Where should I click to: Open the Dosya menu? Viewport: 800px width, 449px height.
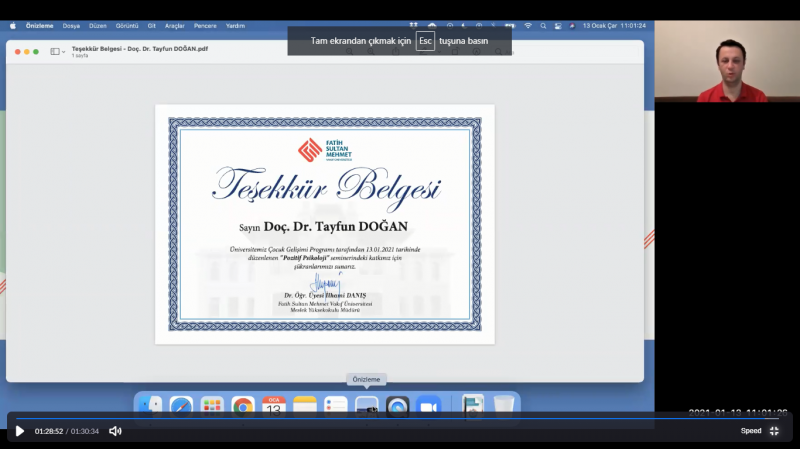(71, 25)
